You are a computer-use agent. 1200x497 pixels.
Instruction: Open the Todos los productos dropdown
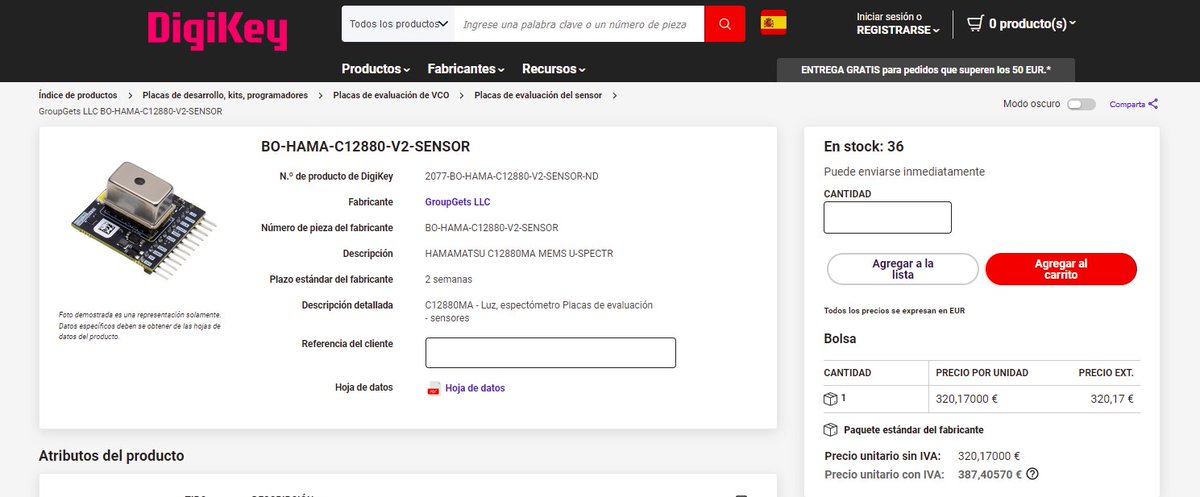click(398, 23)
